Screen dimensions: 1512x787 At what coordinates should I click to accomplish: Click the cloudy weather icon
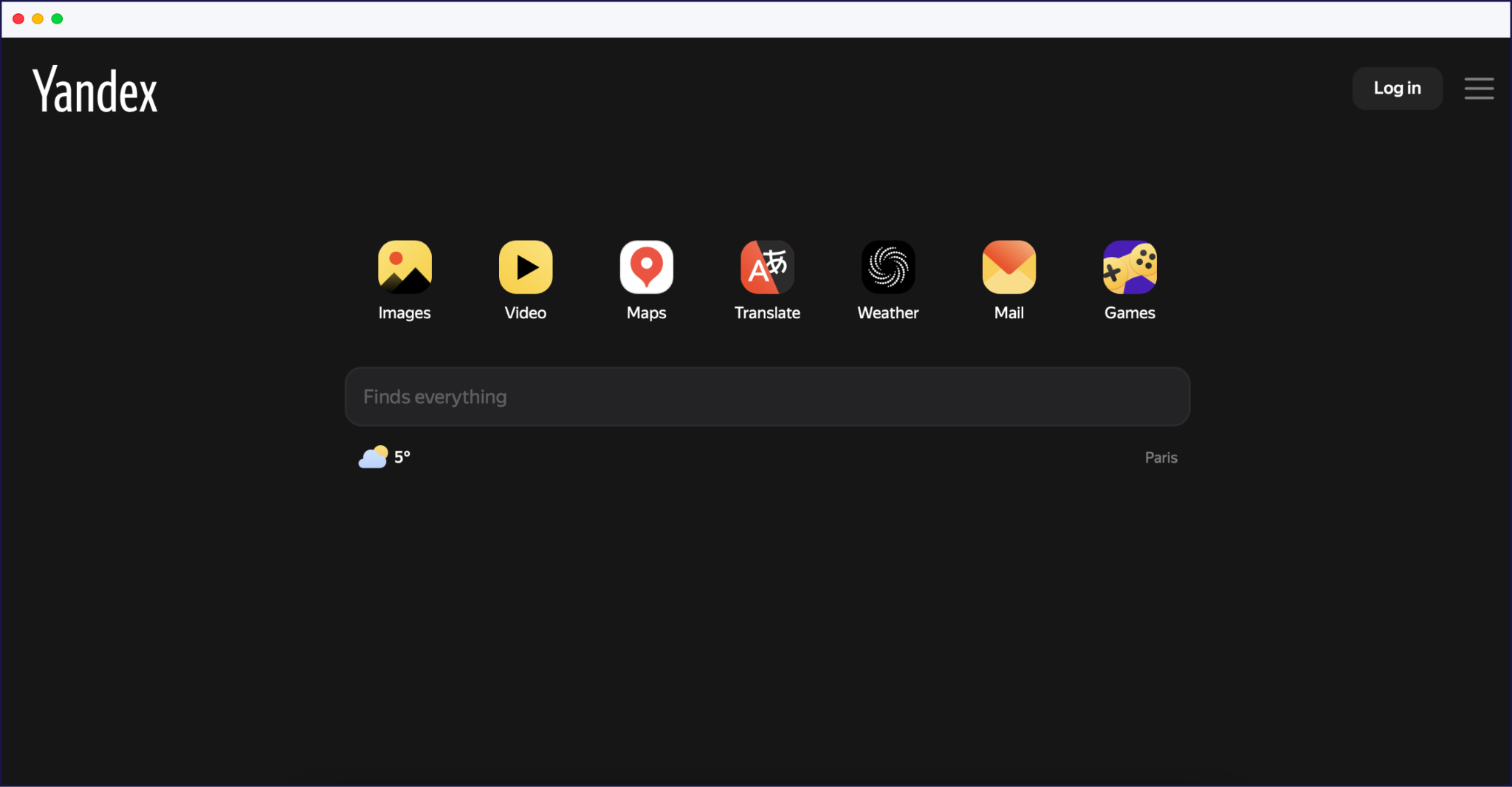(x=374, y=457)
